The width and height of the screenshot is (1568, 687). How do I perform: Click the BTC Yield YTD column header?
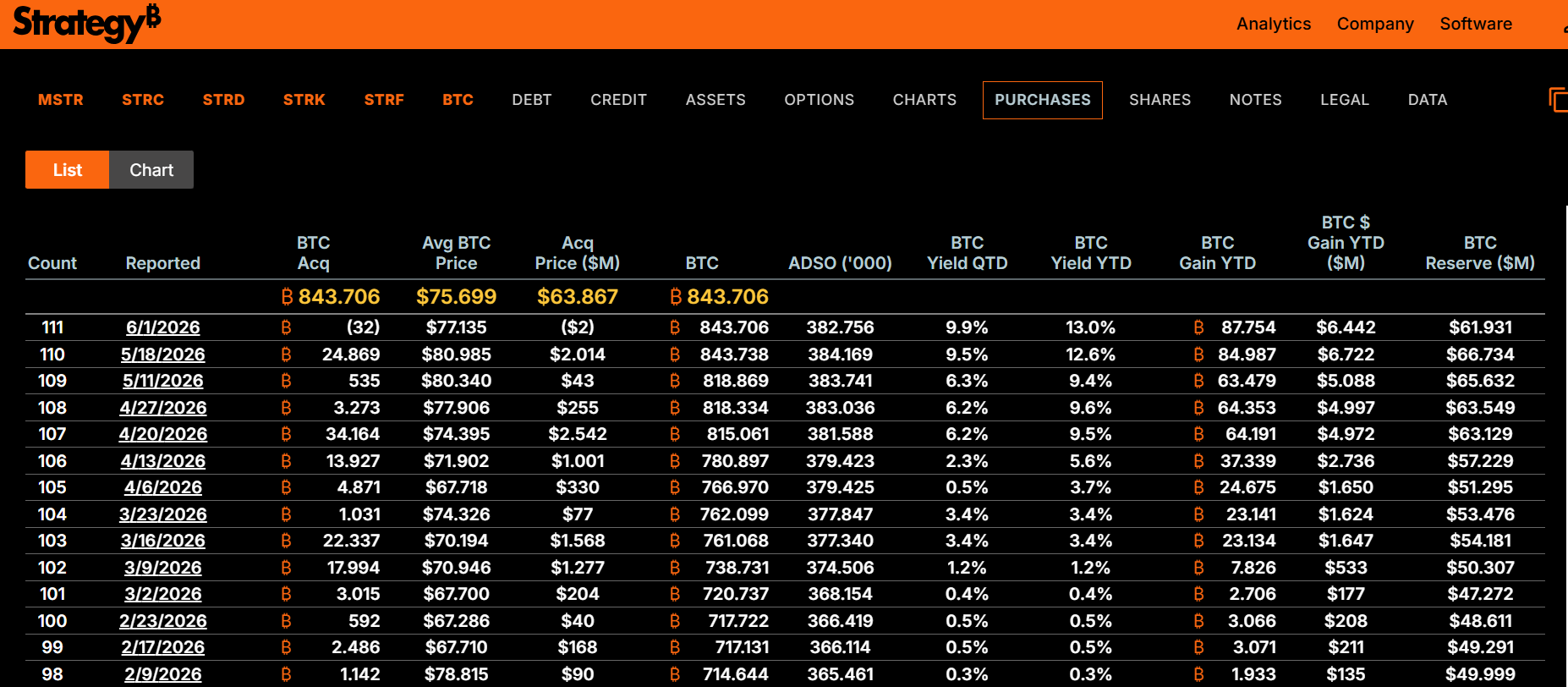point(1091,253)
